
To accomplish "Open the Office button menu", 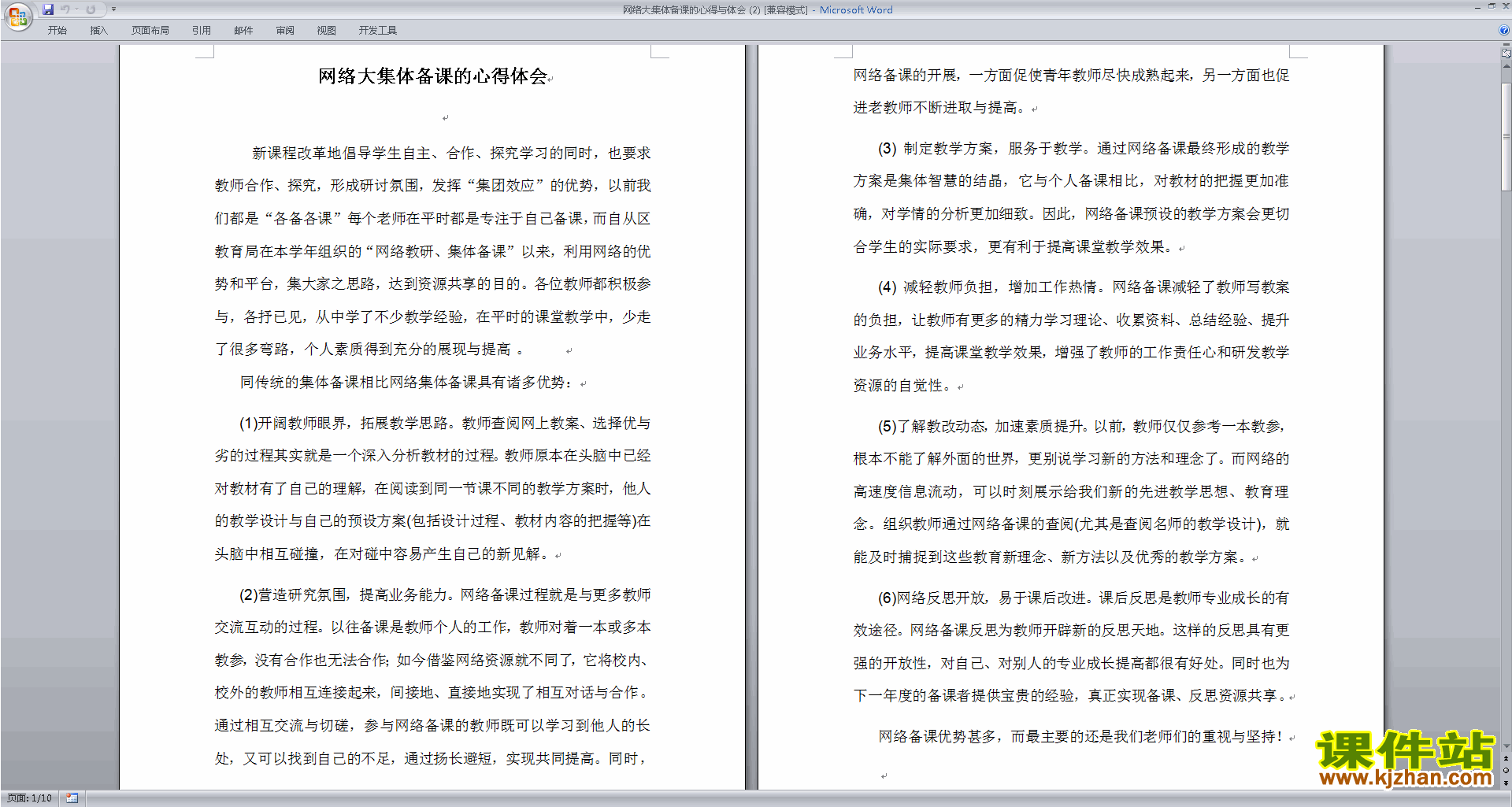I will [x=17, y=16].
